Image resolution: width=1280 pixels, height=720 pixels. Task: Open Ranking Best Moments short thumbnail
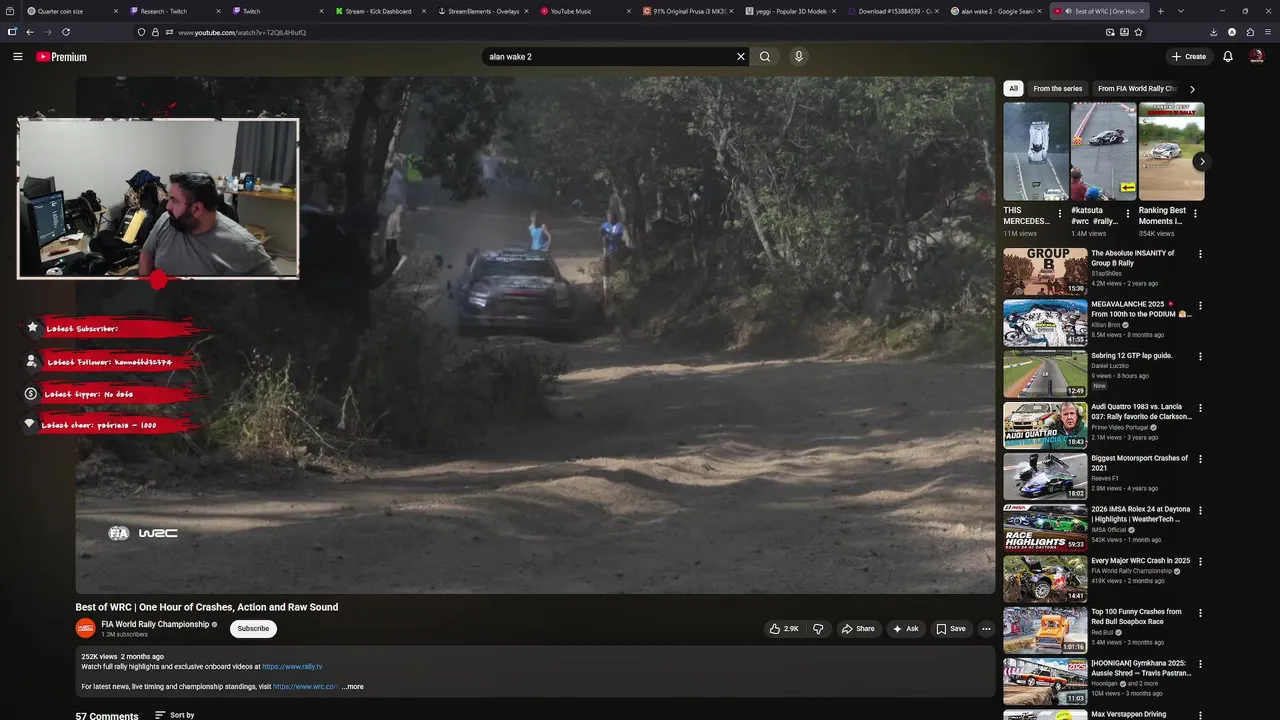pyautogui.click(x=1171, y=151)
